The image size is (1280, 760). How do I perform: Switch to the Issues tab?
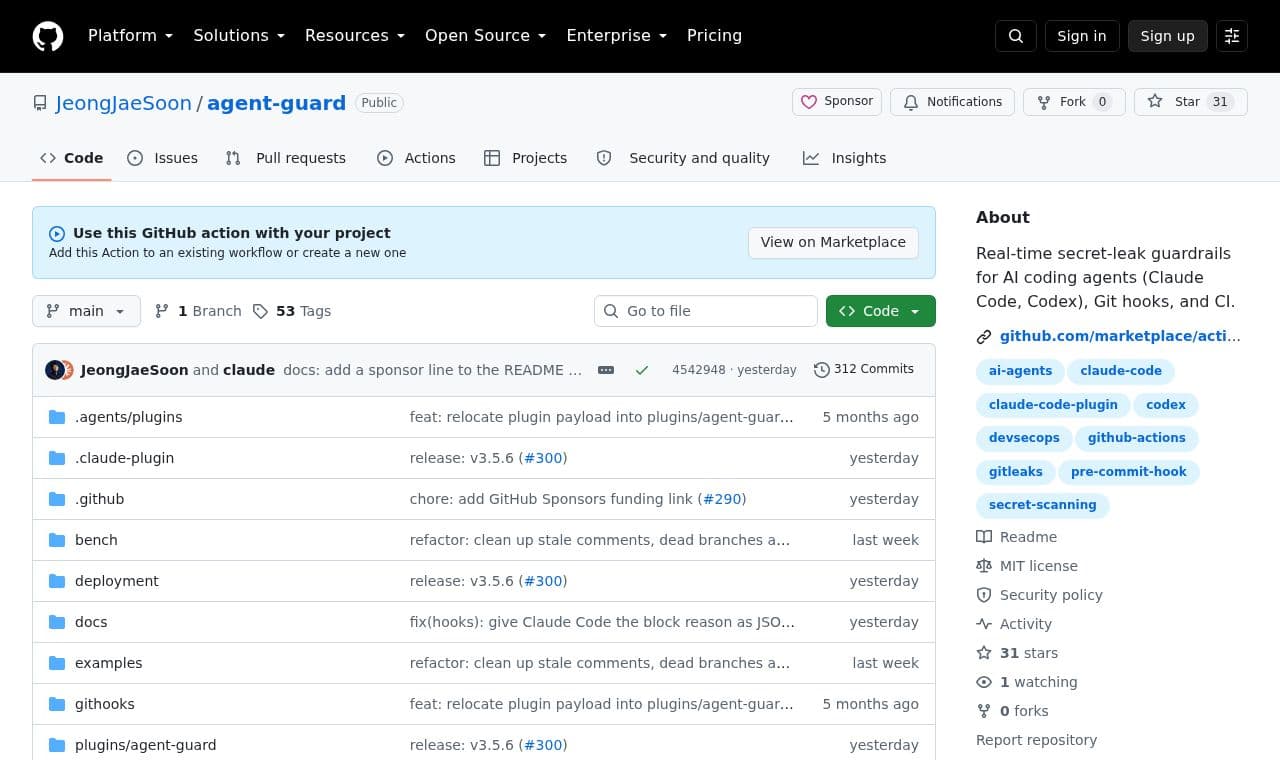[x=163, y=158]
